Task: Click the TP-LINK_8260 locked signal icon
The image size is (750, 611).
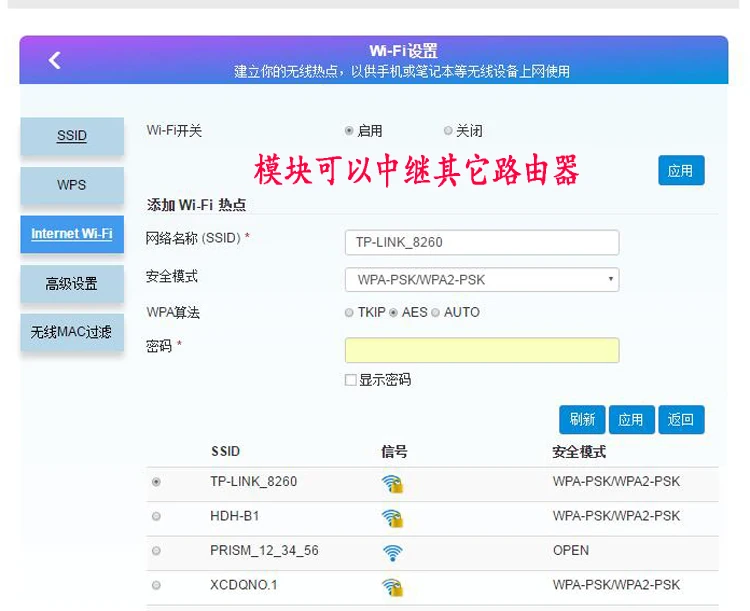Action: pyautogui.click(x=393, y=484)
